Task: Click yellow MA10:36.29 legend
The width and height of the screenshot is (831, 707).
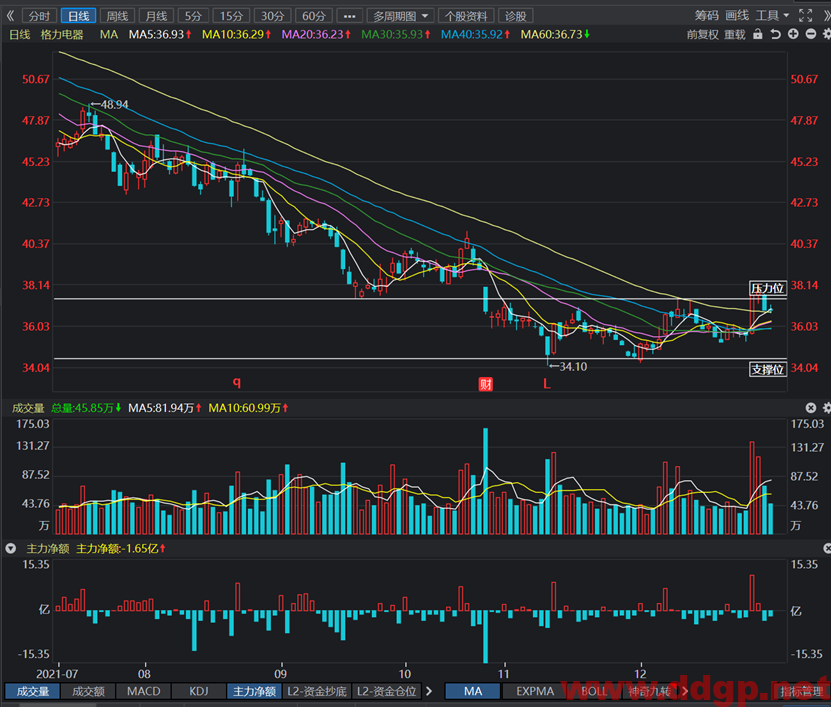Action: click(x=236, y=34)
